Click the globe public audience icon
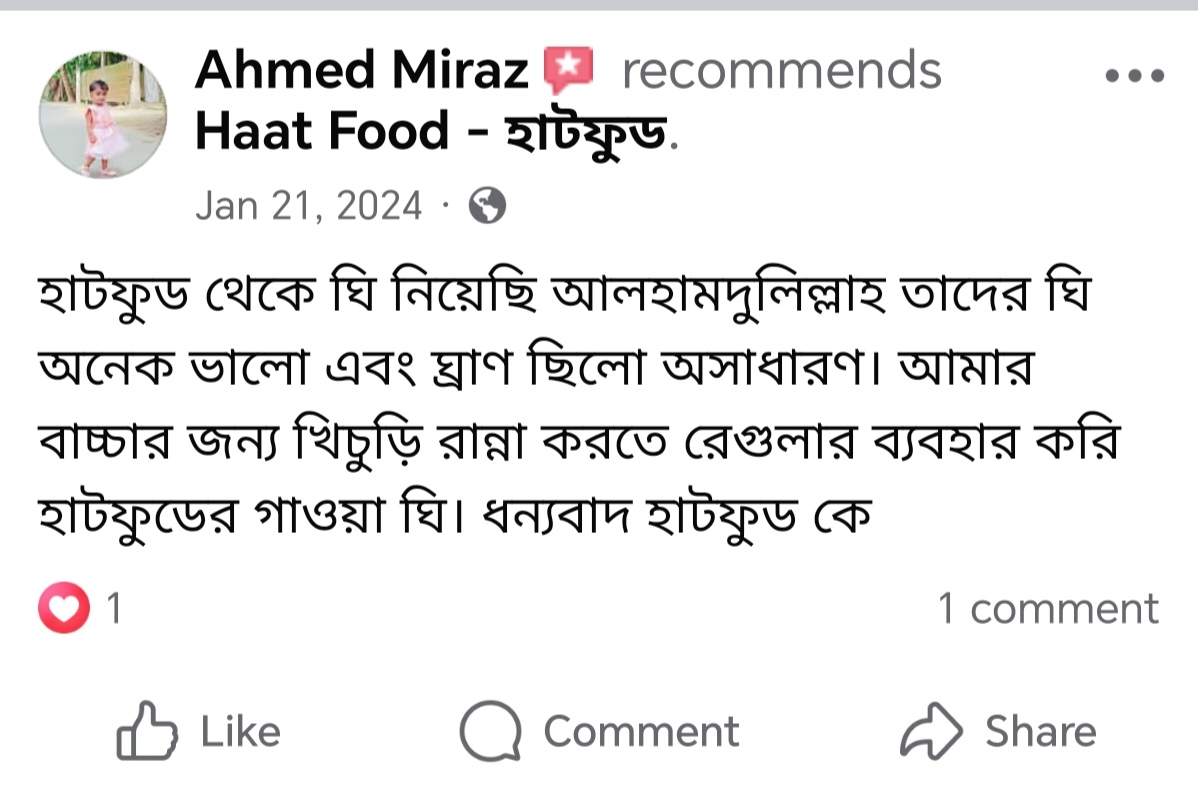The image size is (1198, 802). (487, 206)
